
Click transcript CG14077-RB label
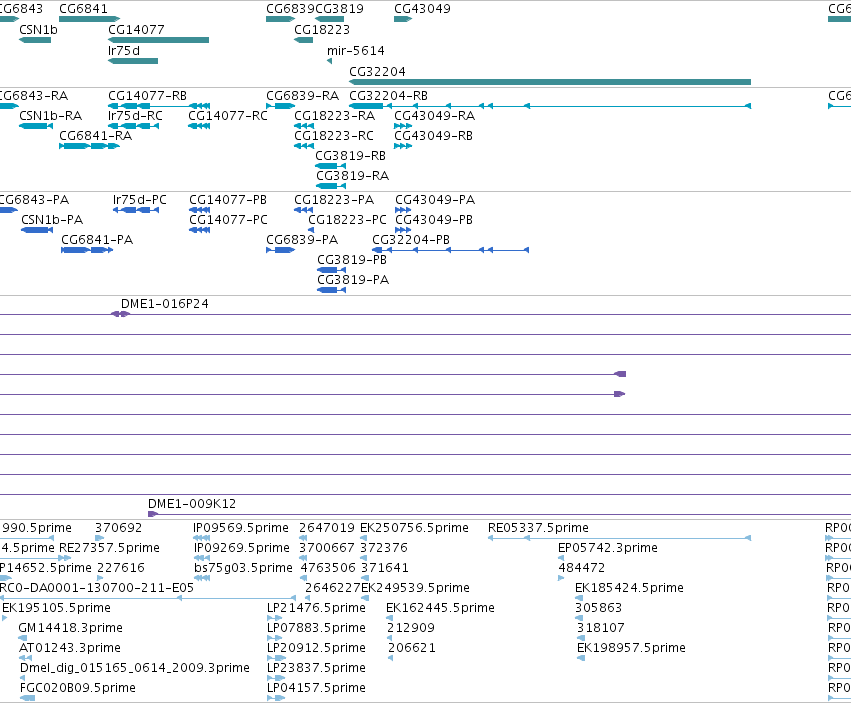click(x=147, y=96)
